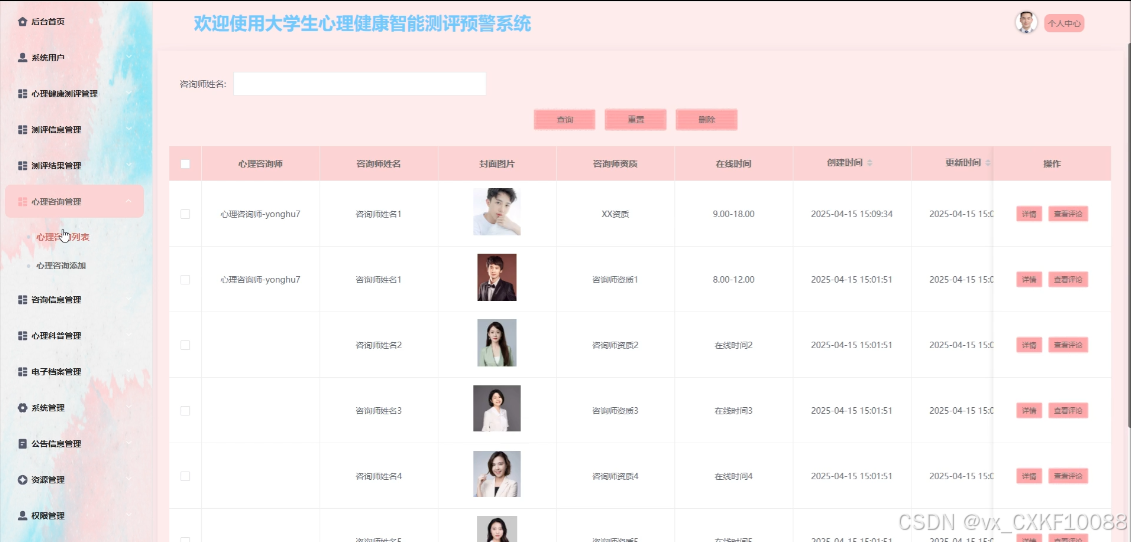Image resolution: width=1131 pixels, height=542 pixels.
Task: Tick the checkbox for the 咨询师姓名3 row
Action: pyautogui.click(x=185, y=411)
